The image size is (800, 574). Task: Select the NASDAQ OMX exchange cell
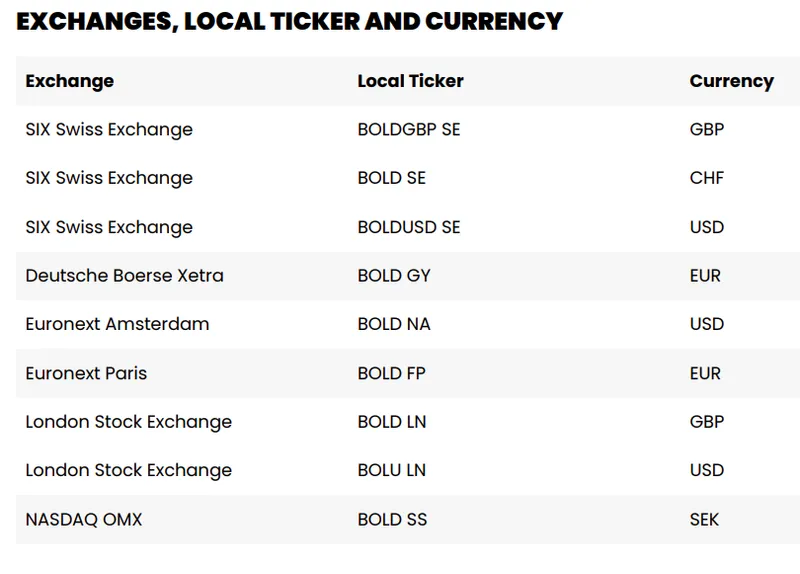point(84,519)
